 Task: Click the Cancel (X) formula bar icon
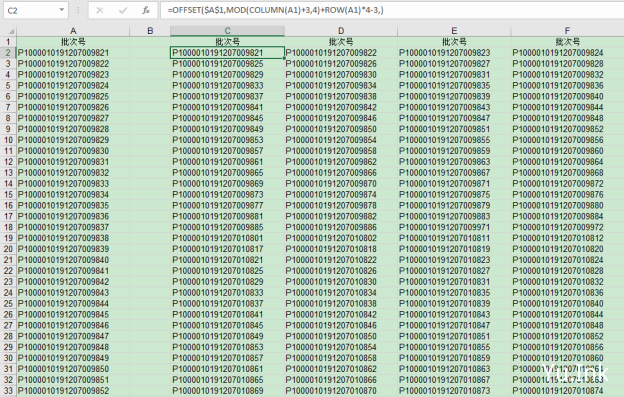[x=99, y=10]
